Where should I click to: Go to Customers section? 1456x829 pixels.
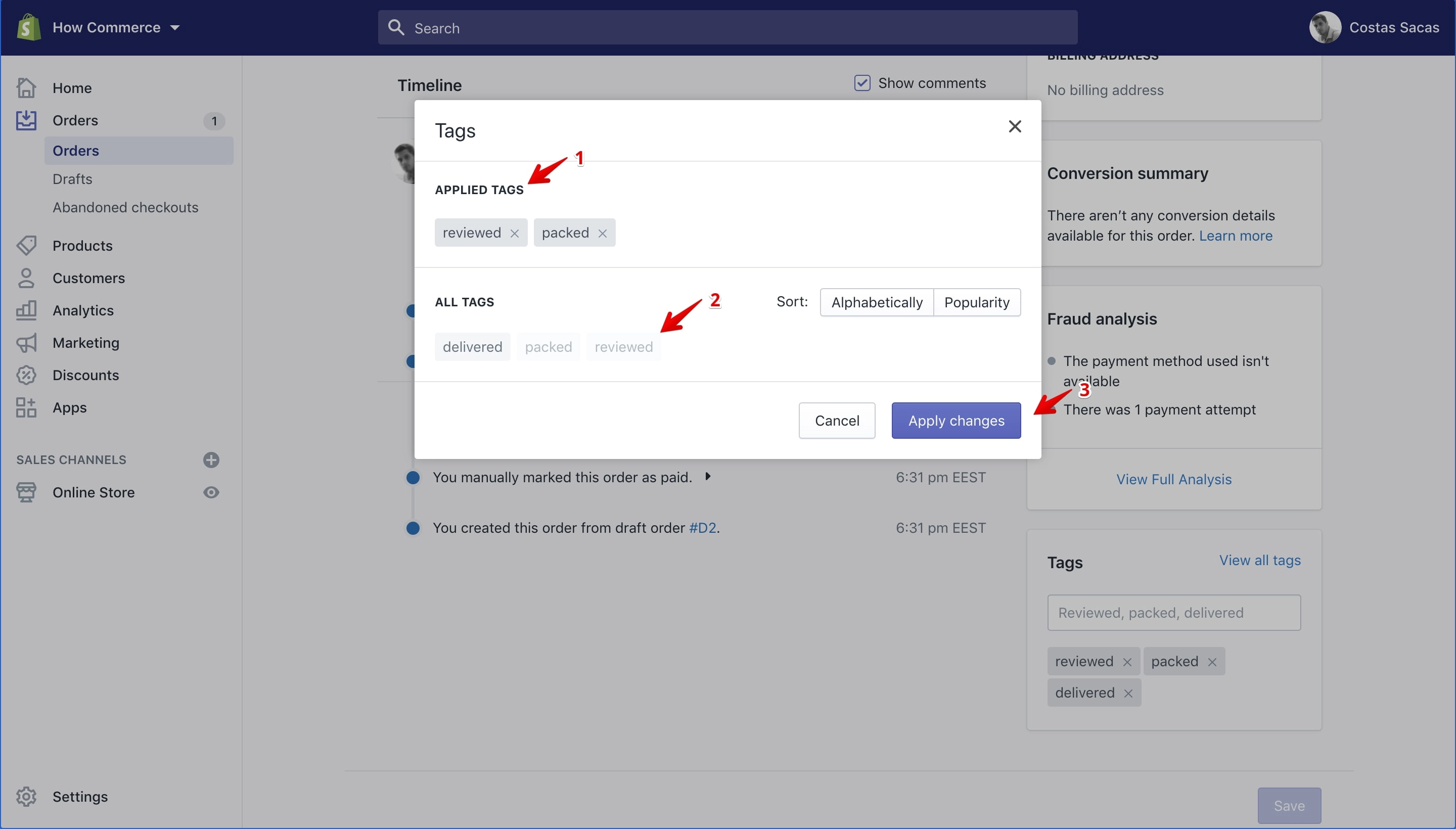point(88,279)
